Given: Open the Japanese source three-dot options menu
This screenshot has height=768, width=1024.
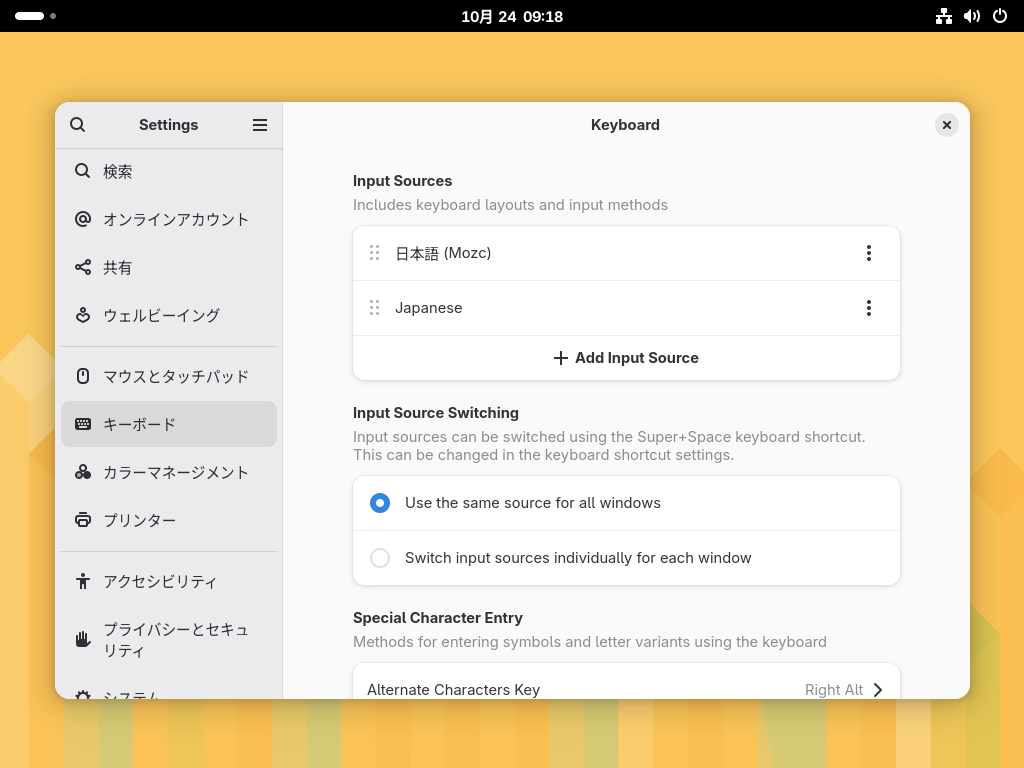Looking at the screenshot, I should pos(868,308).
